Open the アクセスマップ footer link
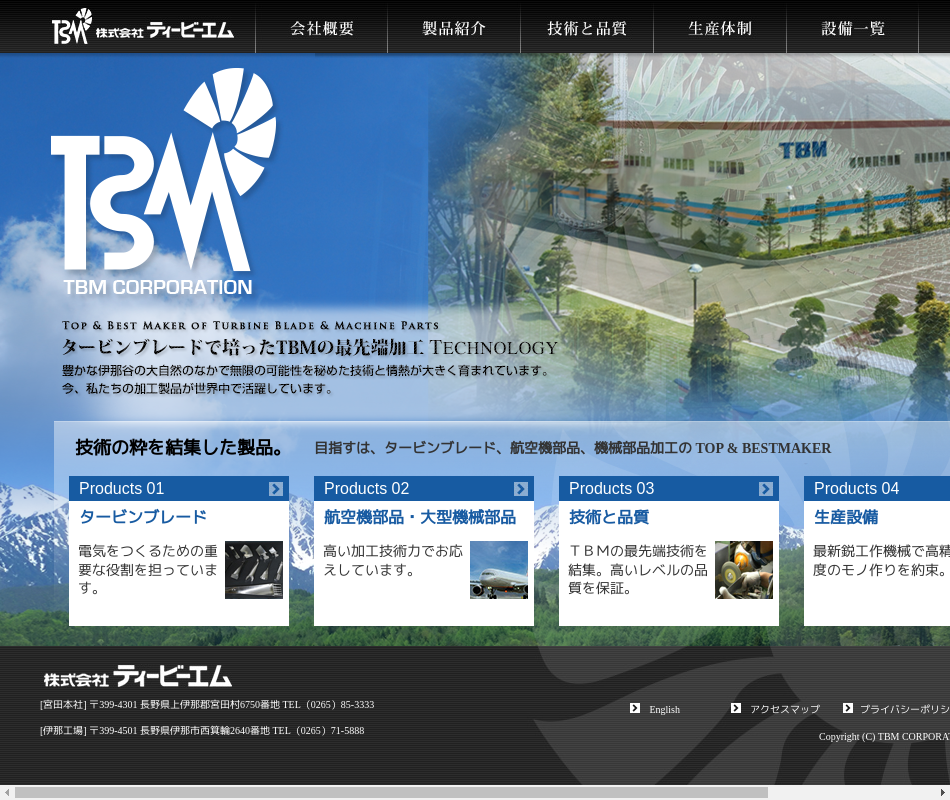 (785, 709)
